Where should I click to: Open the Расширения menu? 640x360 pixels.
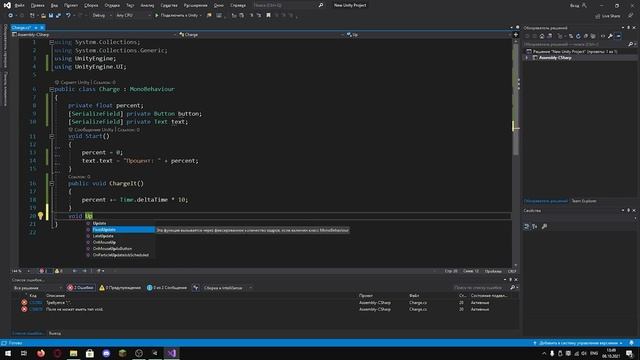196,5
